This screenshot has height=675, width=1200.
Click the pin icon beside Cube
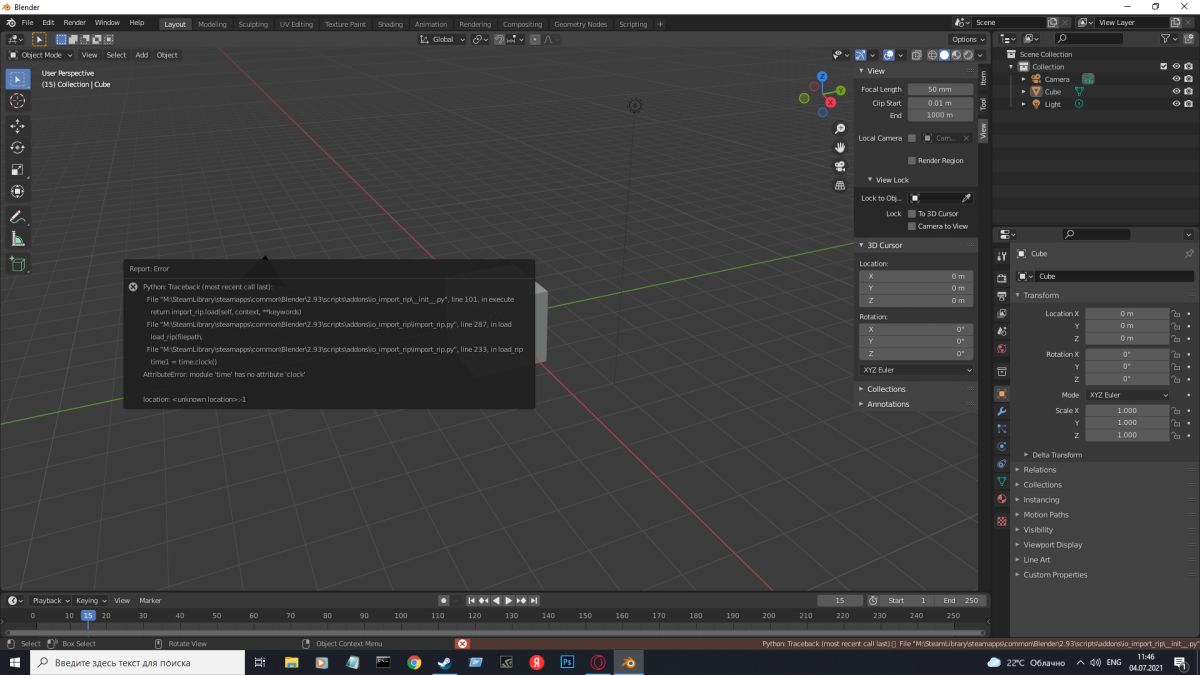[1189, 254]
